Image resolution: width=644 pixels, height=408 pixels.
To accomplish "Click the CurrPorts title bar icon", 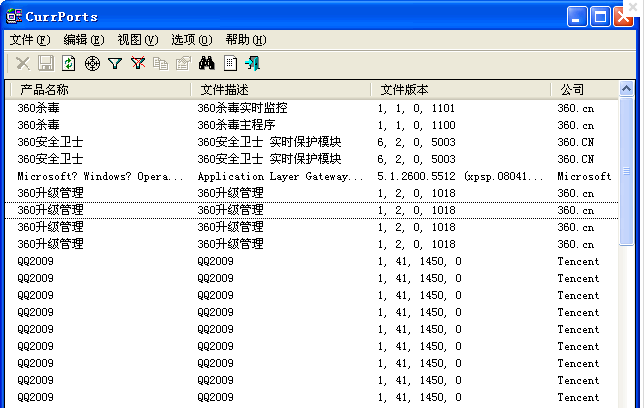I will point(14,16).
